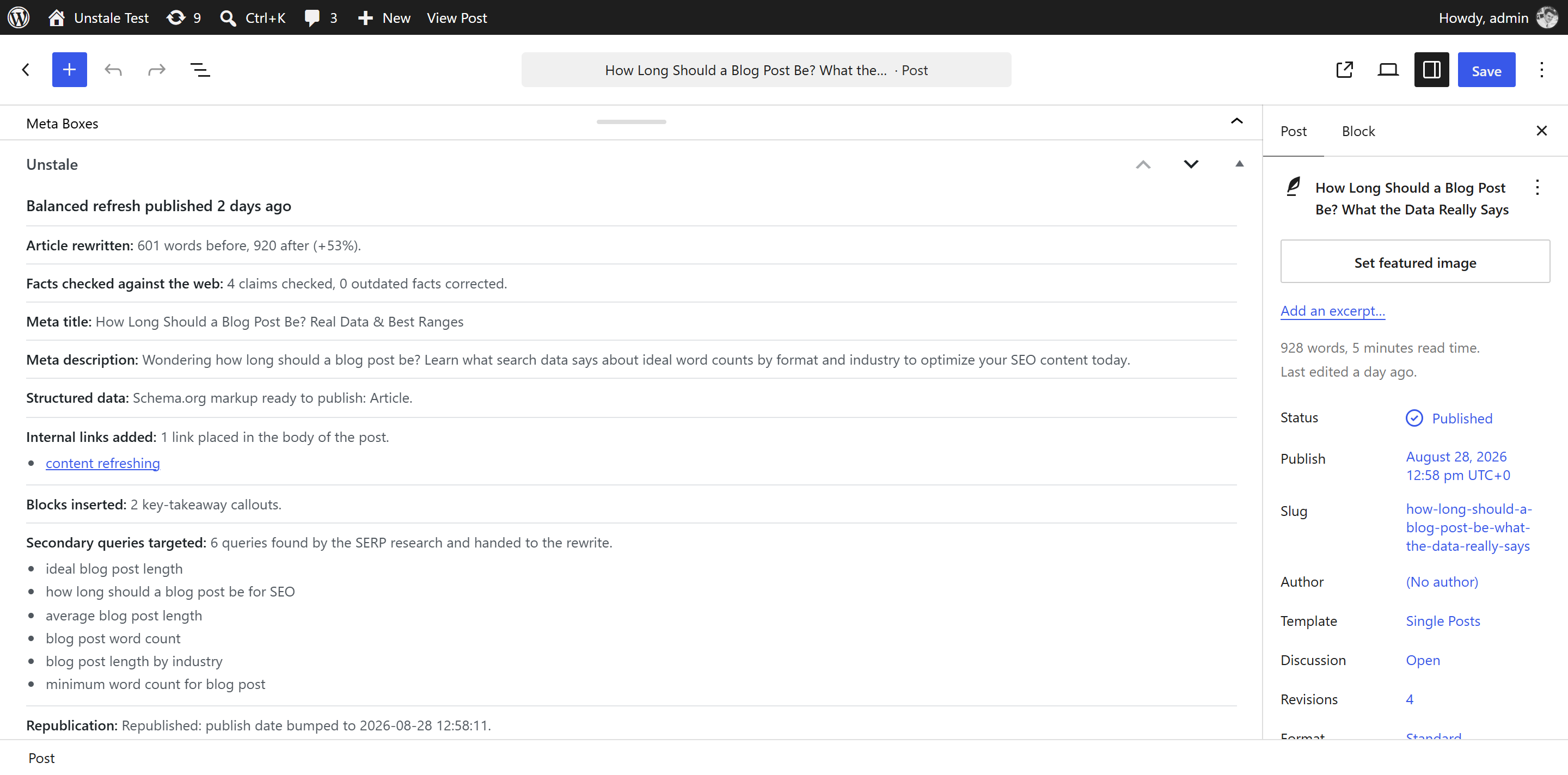Move the Unstale meta box down
This screenshot has width=1568, height=775.
[1191, 164]
